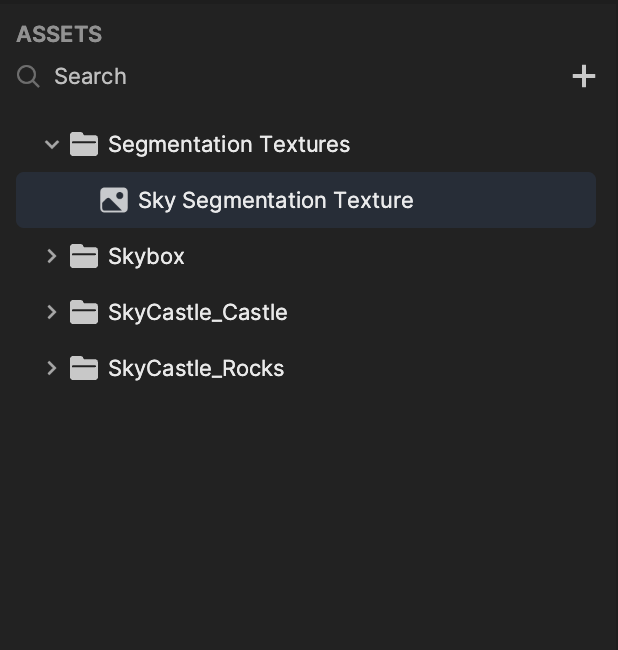618x650 pixels.
Task: Click the plus icon to add asset
Action: (x=584, y=76)
